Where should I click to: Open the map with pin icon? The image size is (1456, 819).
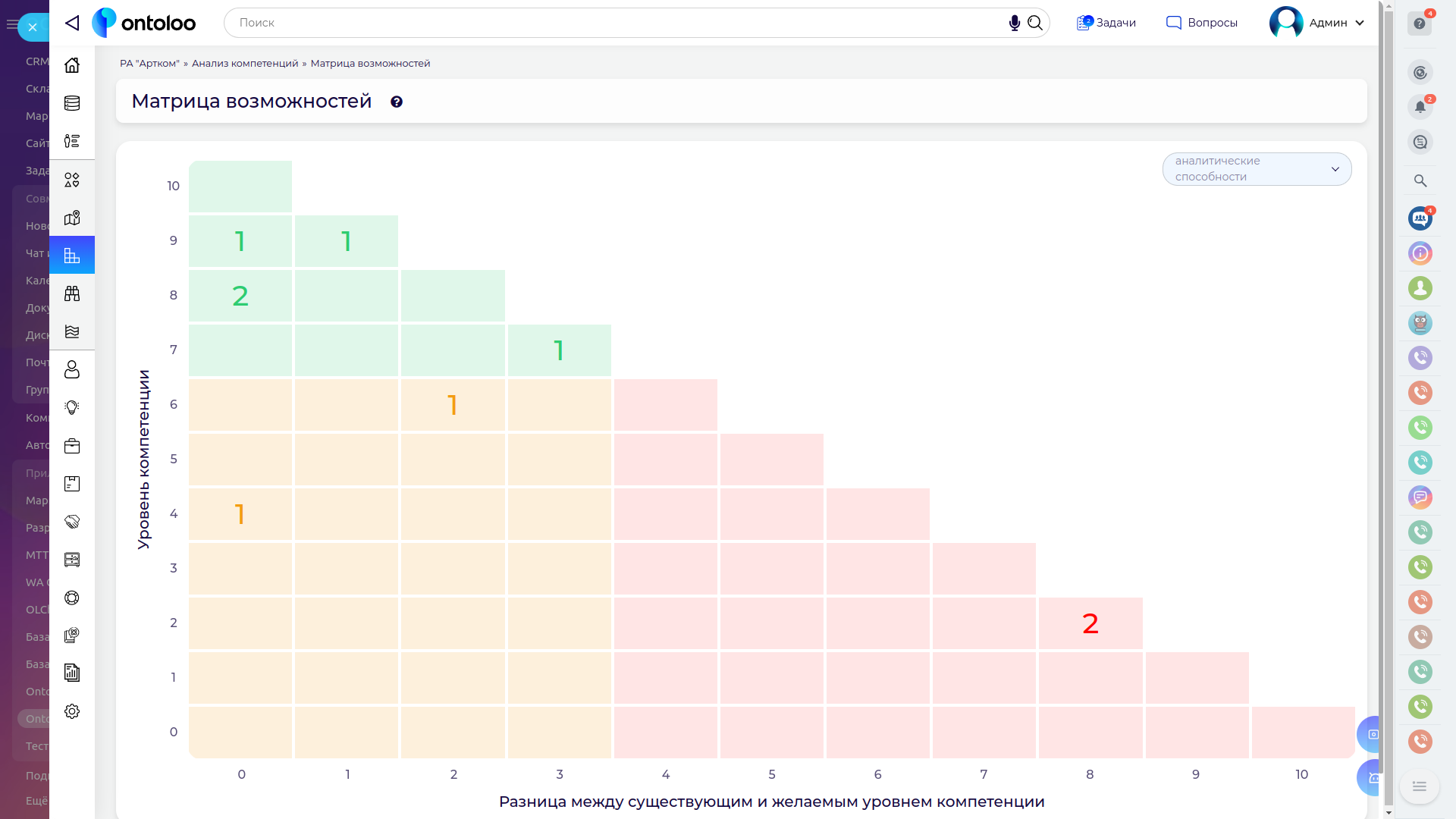coord(72,218)
